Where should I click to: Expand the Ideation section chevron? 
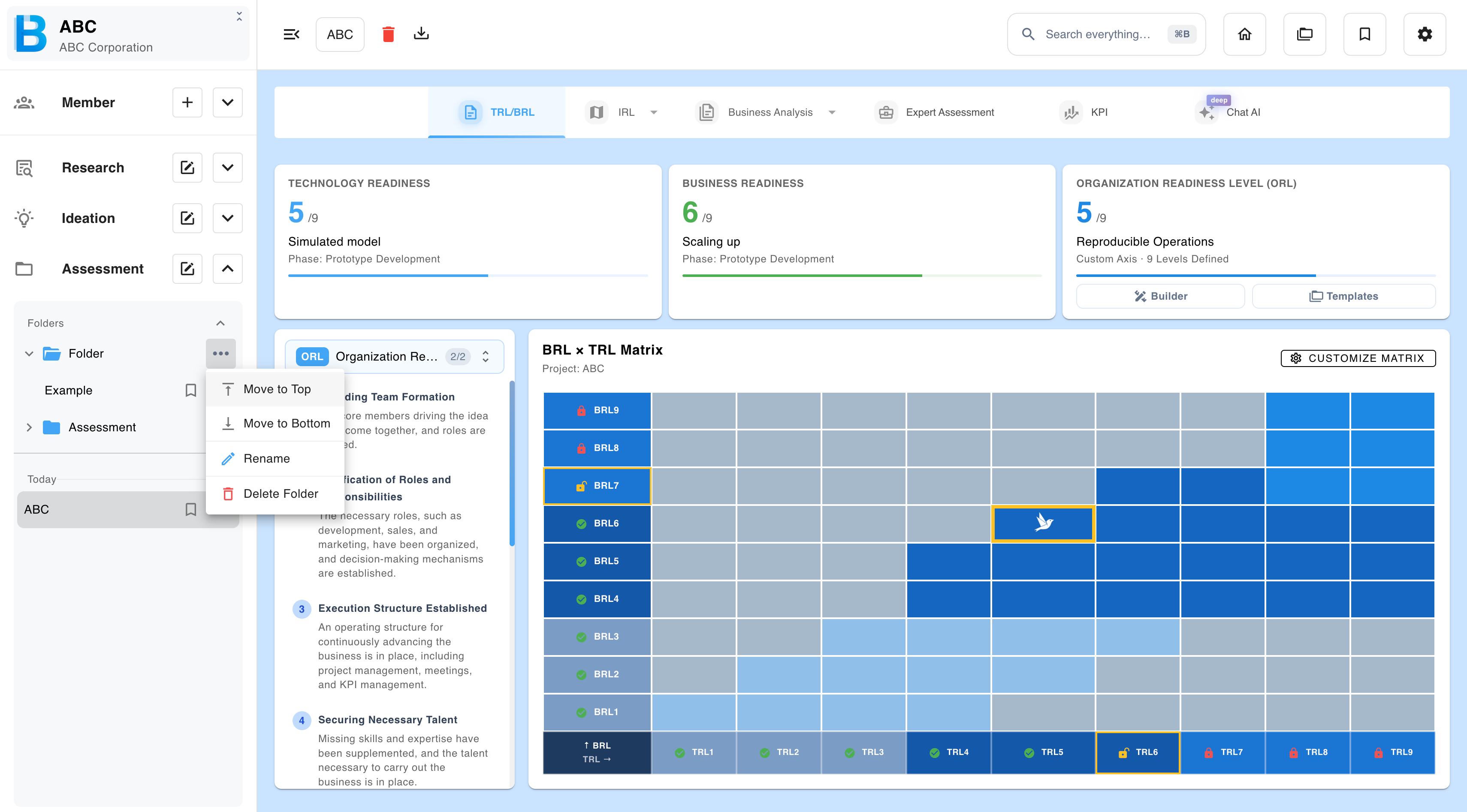point(227,218)
